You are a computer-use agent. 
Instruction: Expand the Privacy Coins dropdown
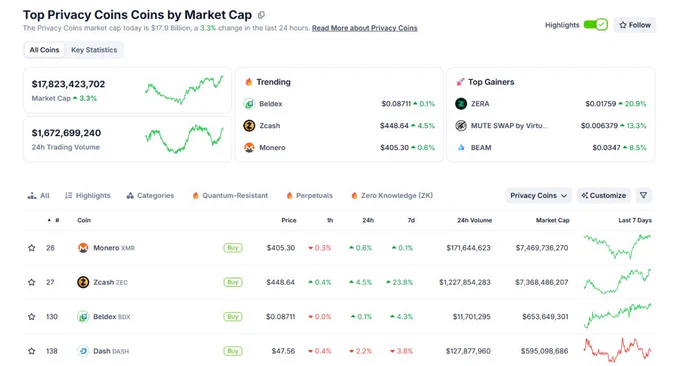click(538, 196)
